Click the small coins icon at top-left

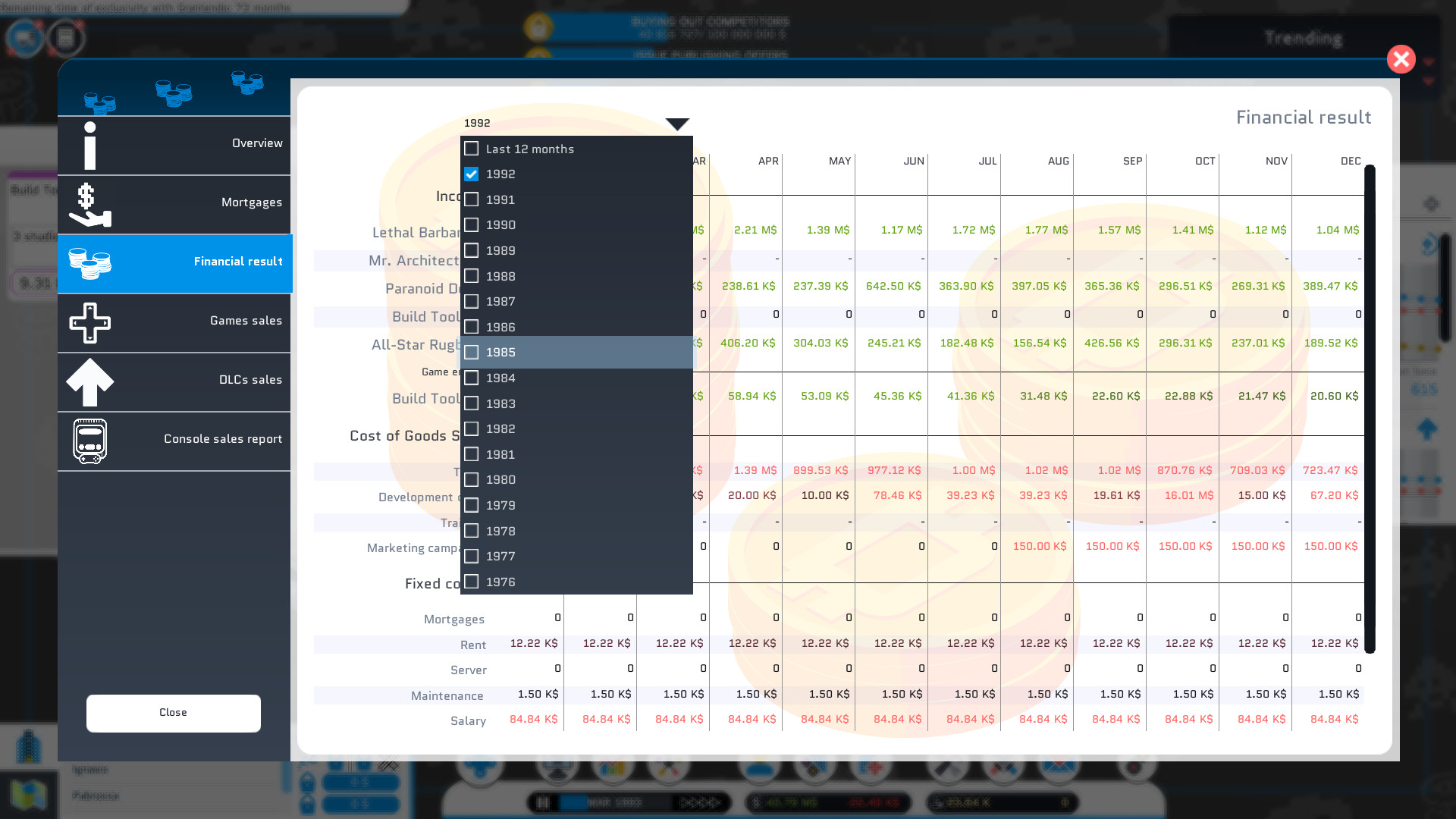point(99,102)
